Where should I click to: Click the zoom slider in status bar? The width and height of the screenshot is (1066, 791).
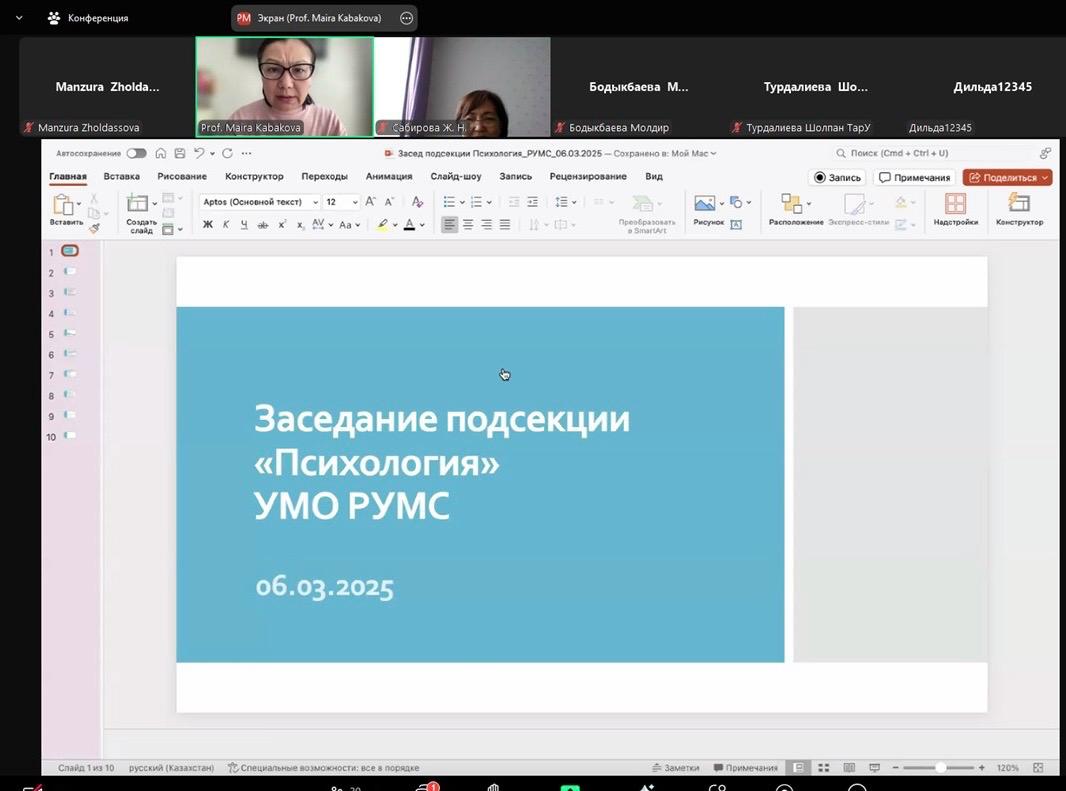tap(939, 767)
